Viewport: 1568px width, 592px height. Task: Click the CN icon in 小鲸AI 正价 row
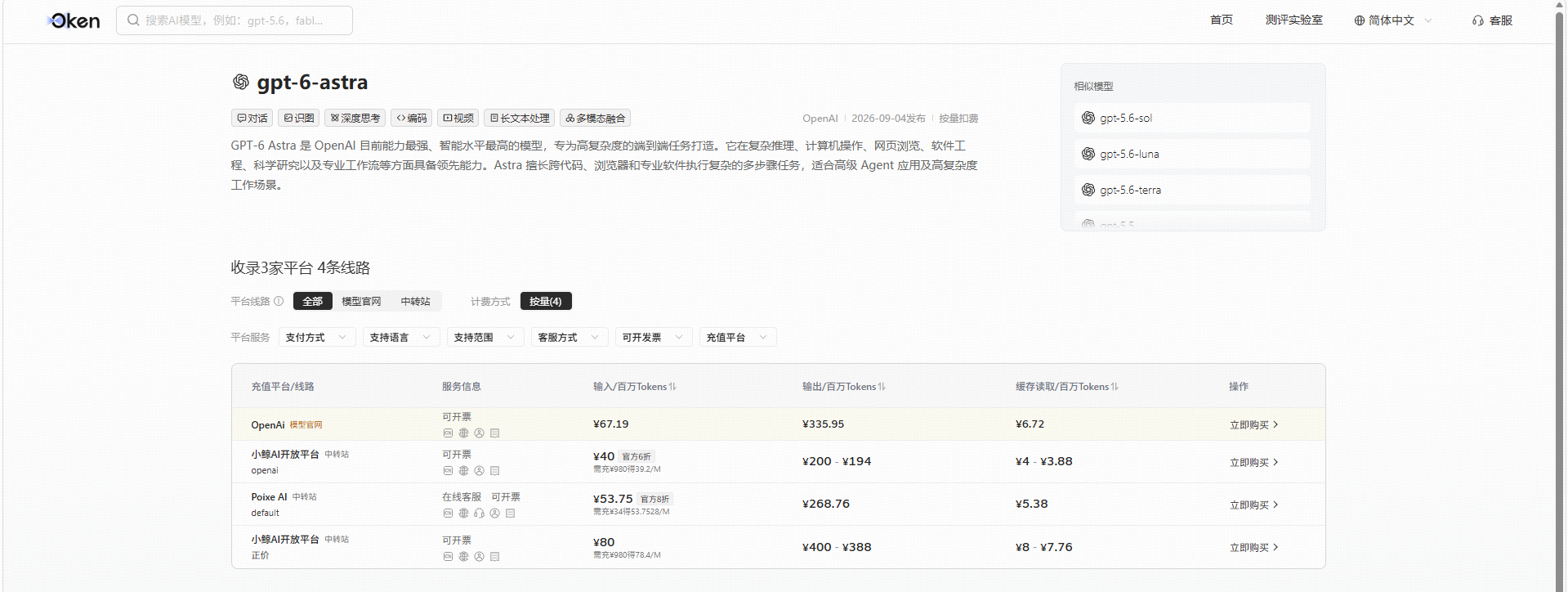click(x=448, y=557)
